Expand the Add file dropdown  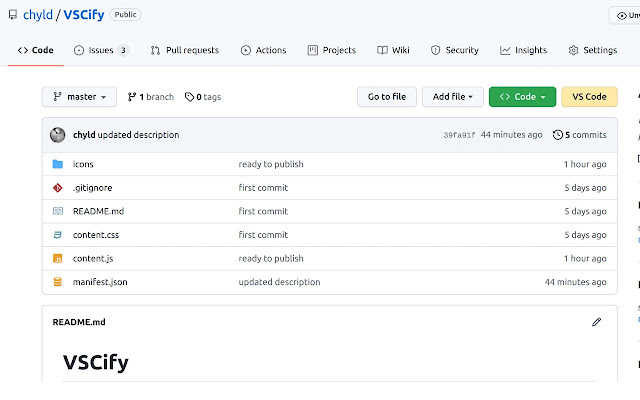tap(453, 97)
